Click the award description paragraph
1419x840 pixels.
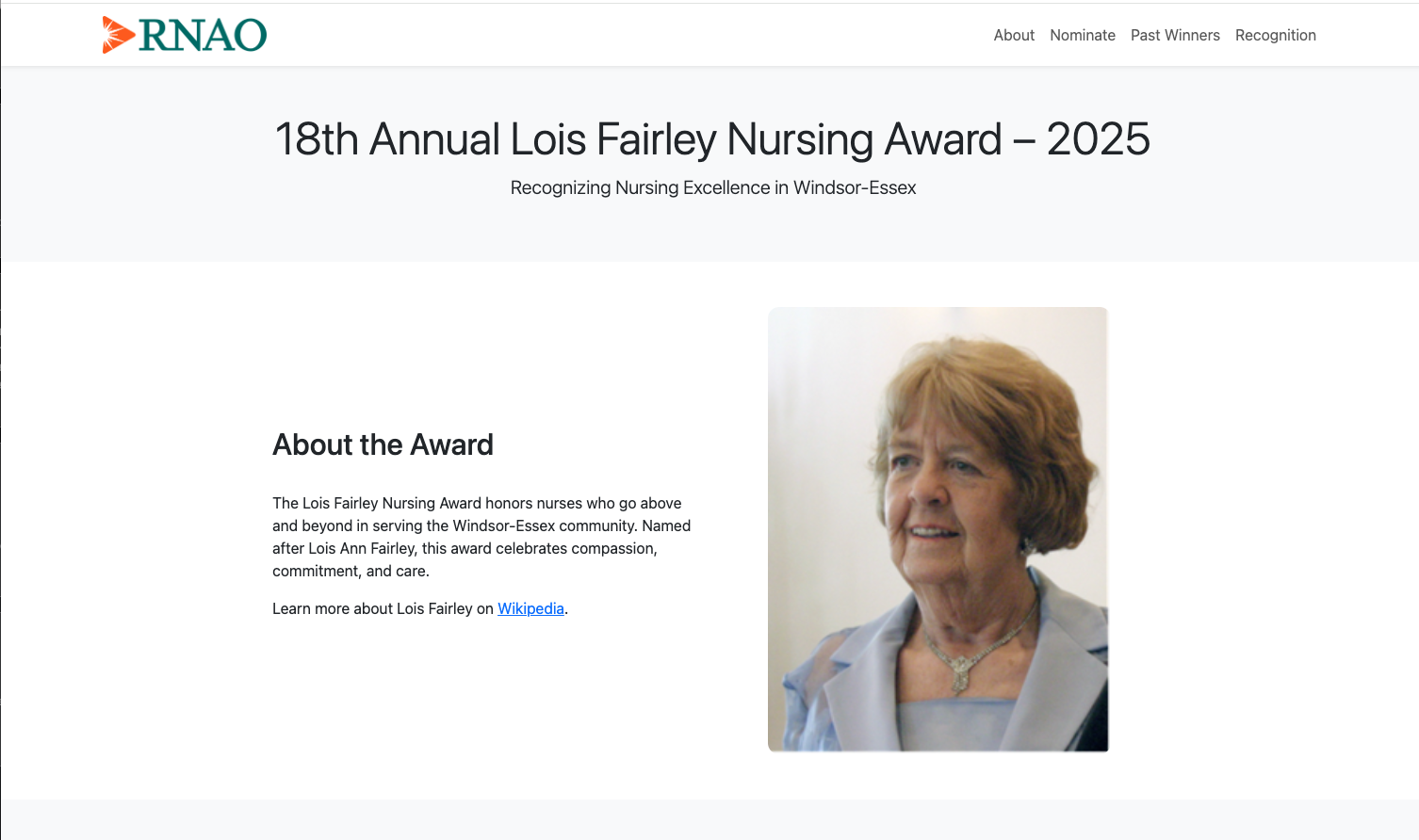pyautogui.click(x=481, y=537)
